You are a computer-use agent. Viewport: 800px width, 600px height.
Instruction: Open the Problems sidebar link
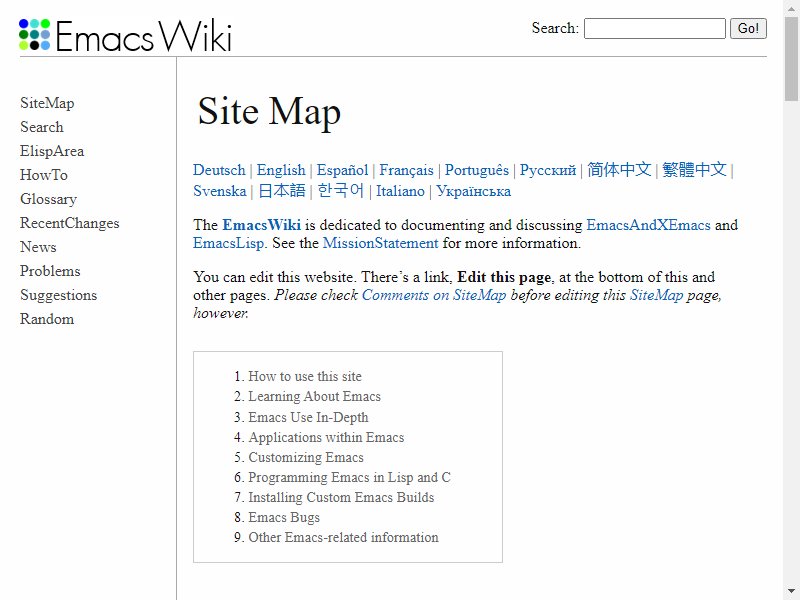(x=50, y=271)
